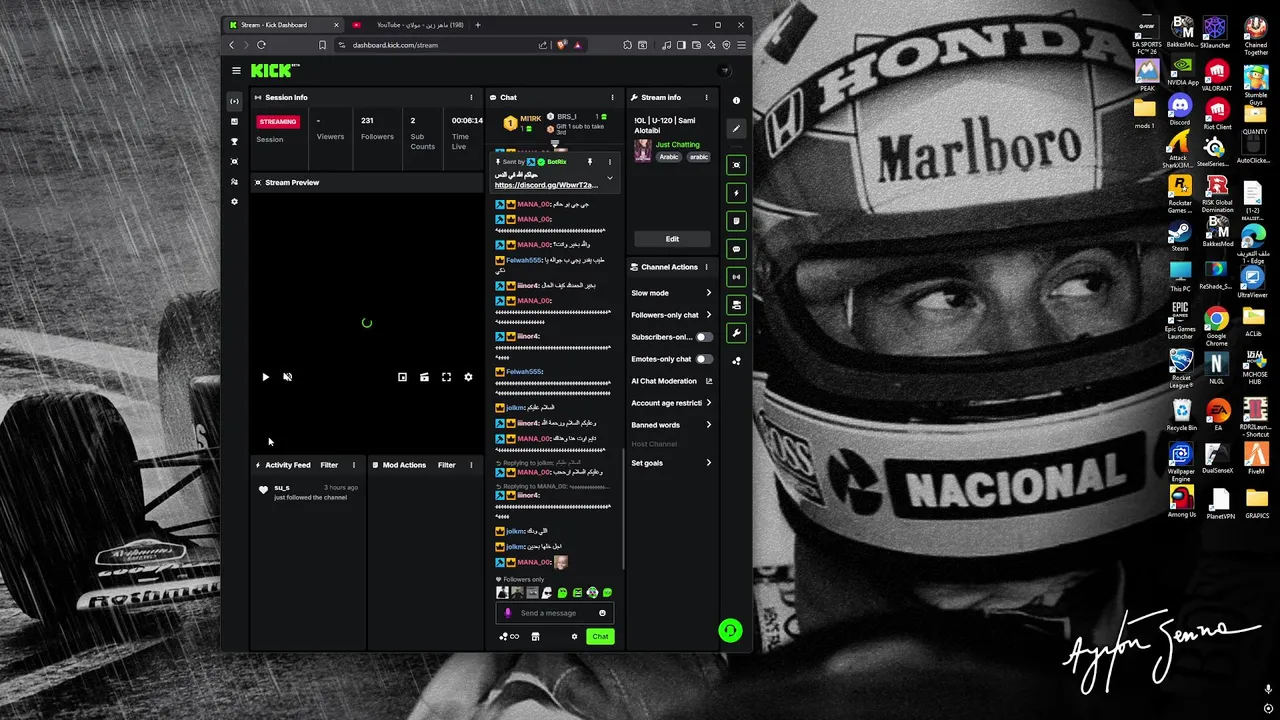Open the browser extensions puzzle icon
Viewport: 1280px width, 720px height.
627,45
